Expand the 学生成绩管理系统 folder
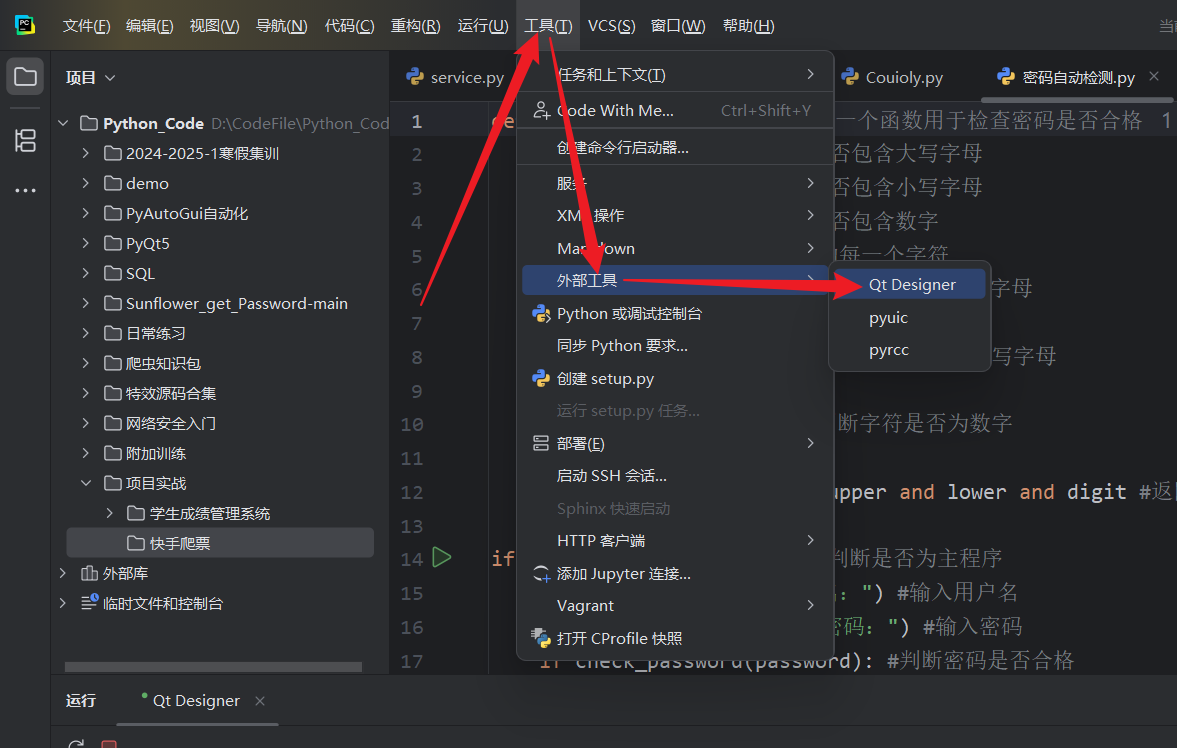 pyautogui.click(x=110, y=513)
